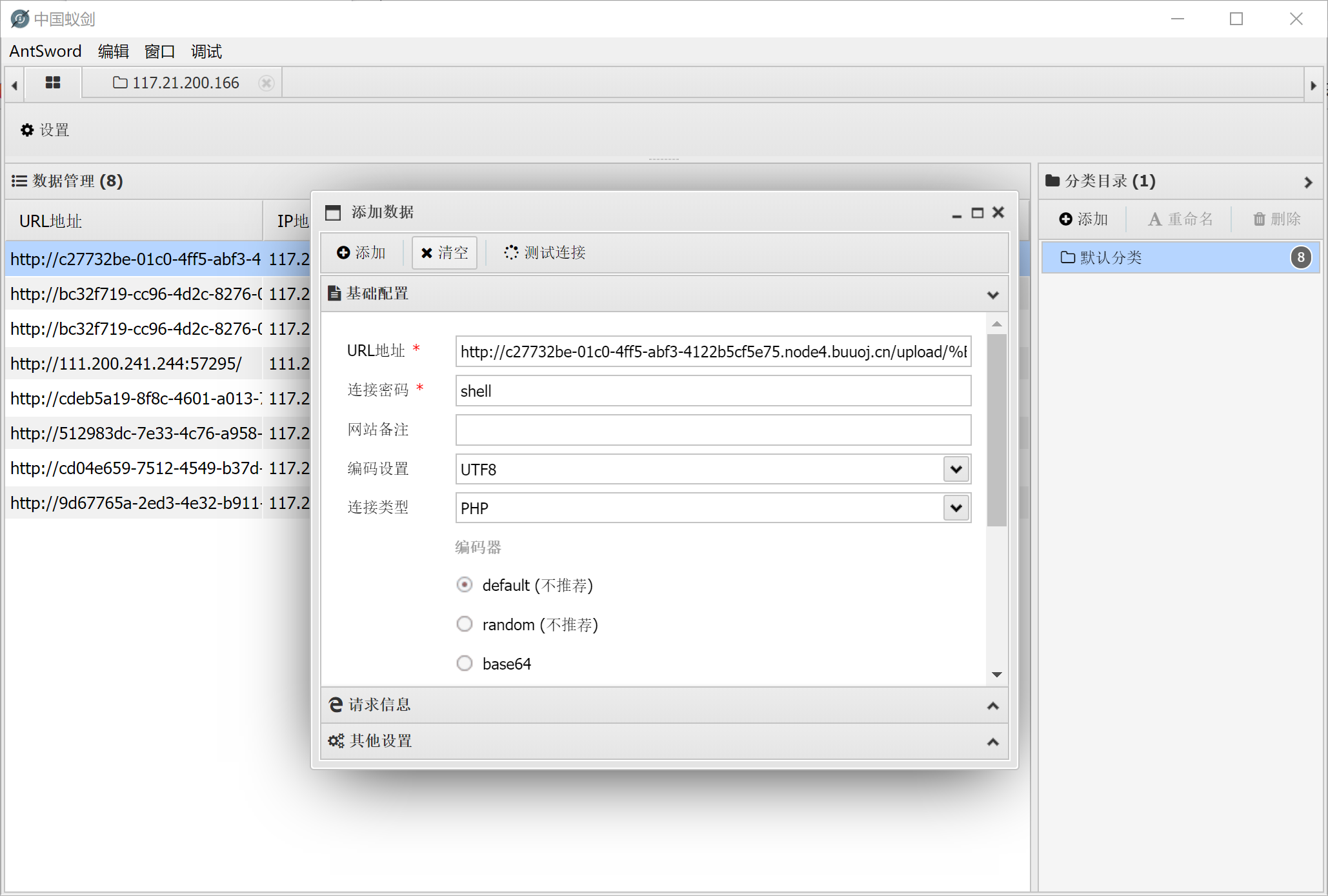Click the 其他设置 gears icon
This screenshot has height=896, width=1328.
[x=336, y=741]
